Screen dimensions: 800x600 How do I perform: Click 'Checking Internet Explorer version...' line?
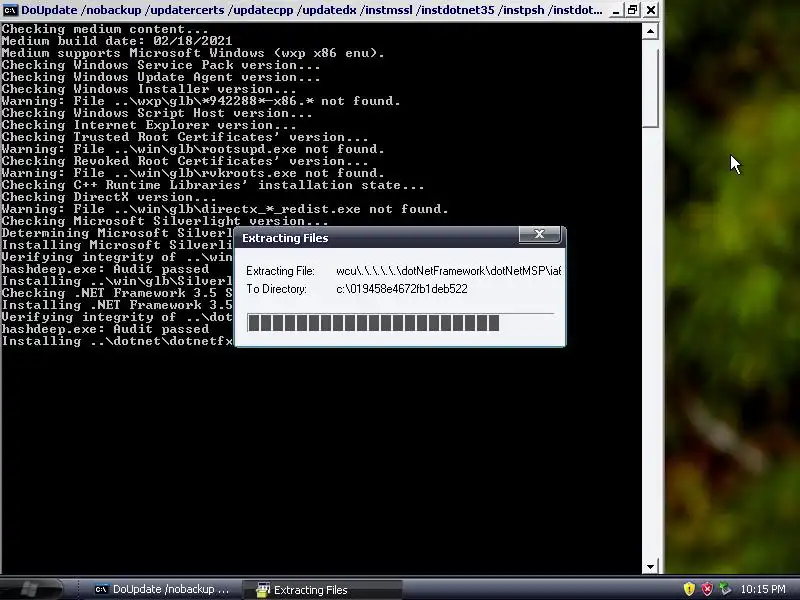point(149,125)
